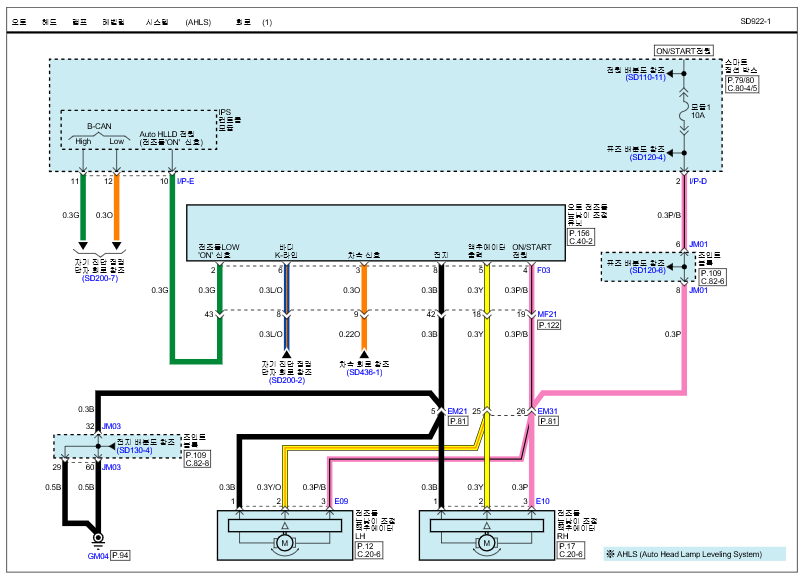The height and width of the screenshot is (581, 805).
Task: Click the High B-CAN terminal label
Action: coord(83,141)
